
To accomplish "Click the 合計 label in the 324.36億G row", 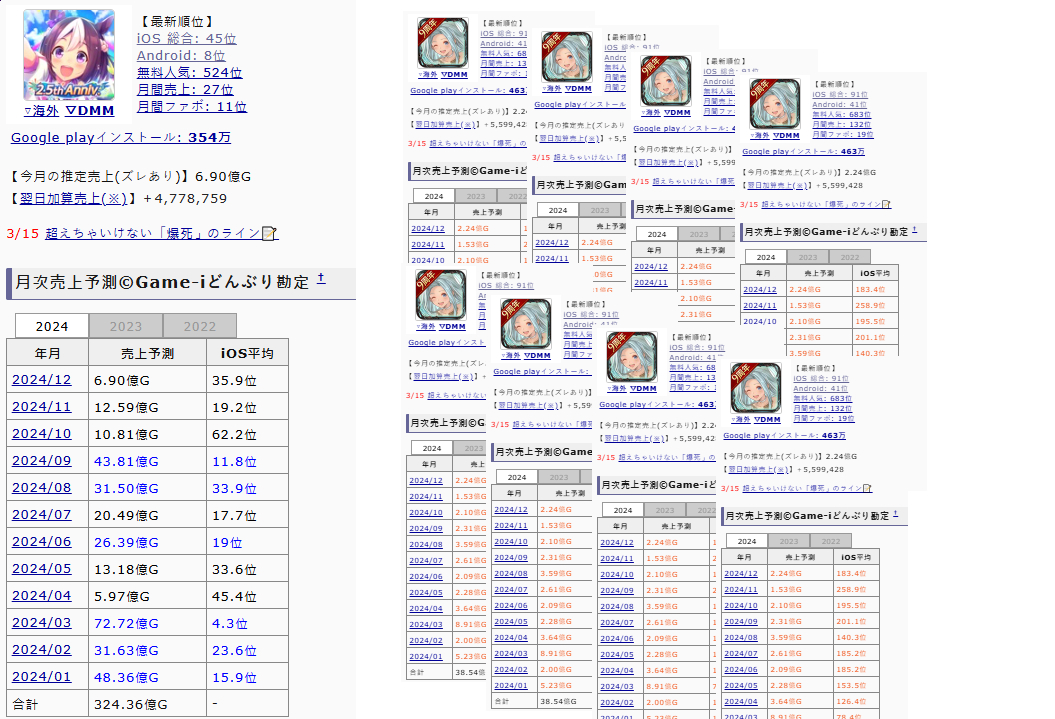I will pyautogui.click(x=25, y=704).
